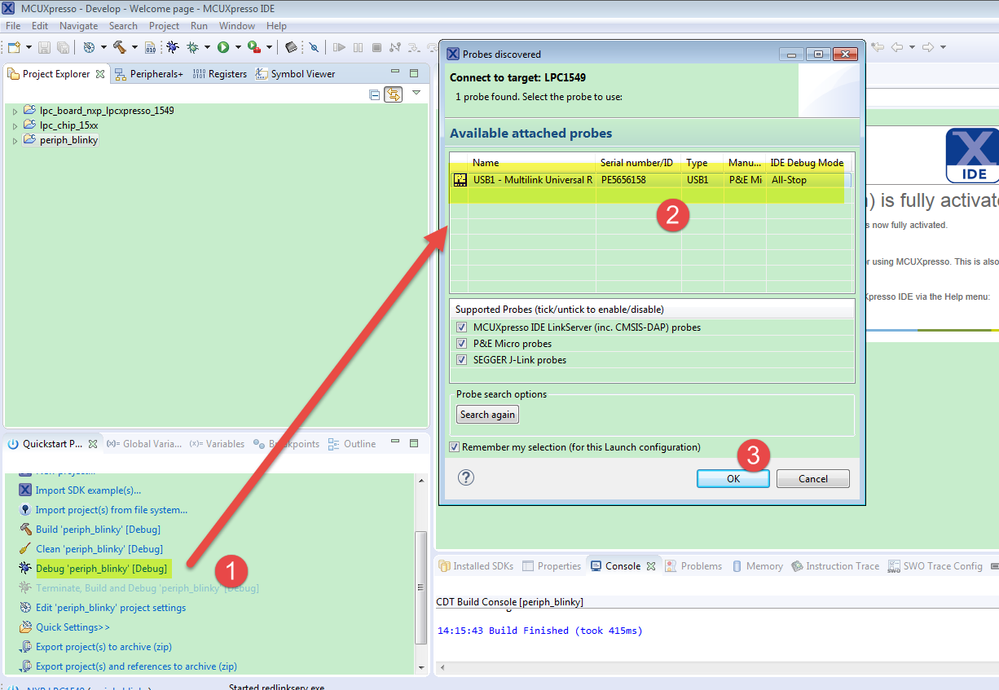The width and height of the screenshot is (999, 690).
Task: Click console horizontal scrollbar left arrow
Action: tap(442, 667)
